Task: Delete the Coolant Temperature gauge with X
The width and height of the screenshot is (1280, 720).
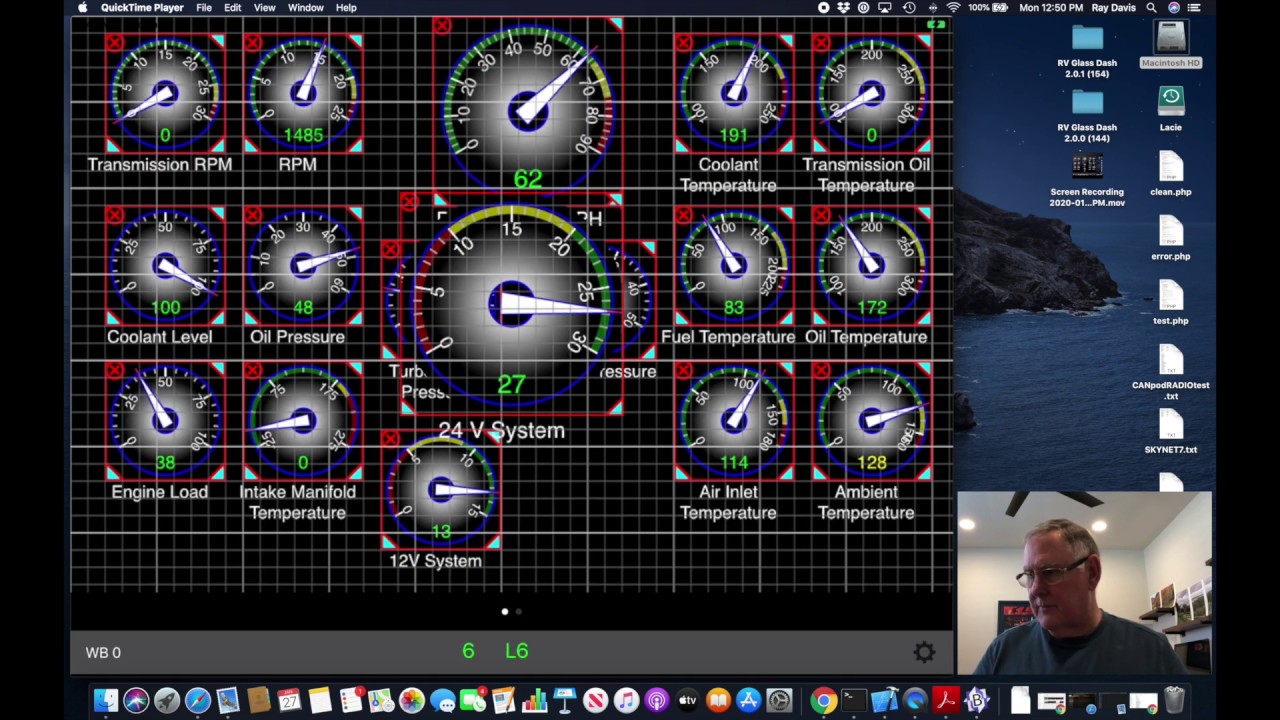Action: 683,42
